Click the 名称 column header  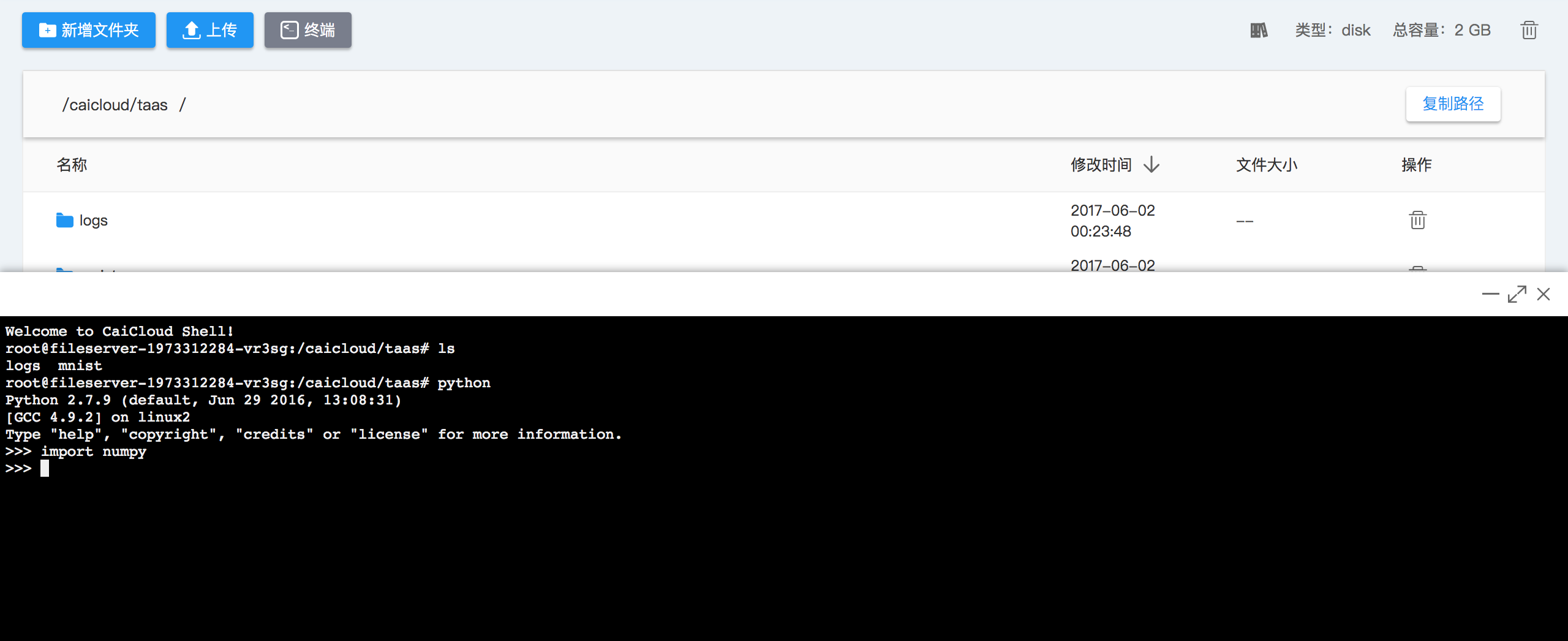coord(72,164)
